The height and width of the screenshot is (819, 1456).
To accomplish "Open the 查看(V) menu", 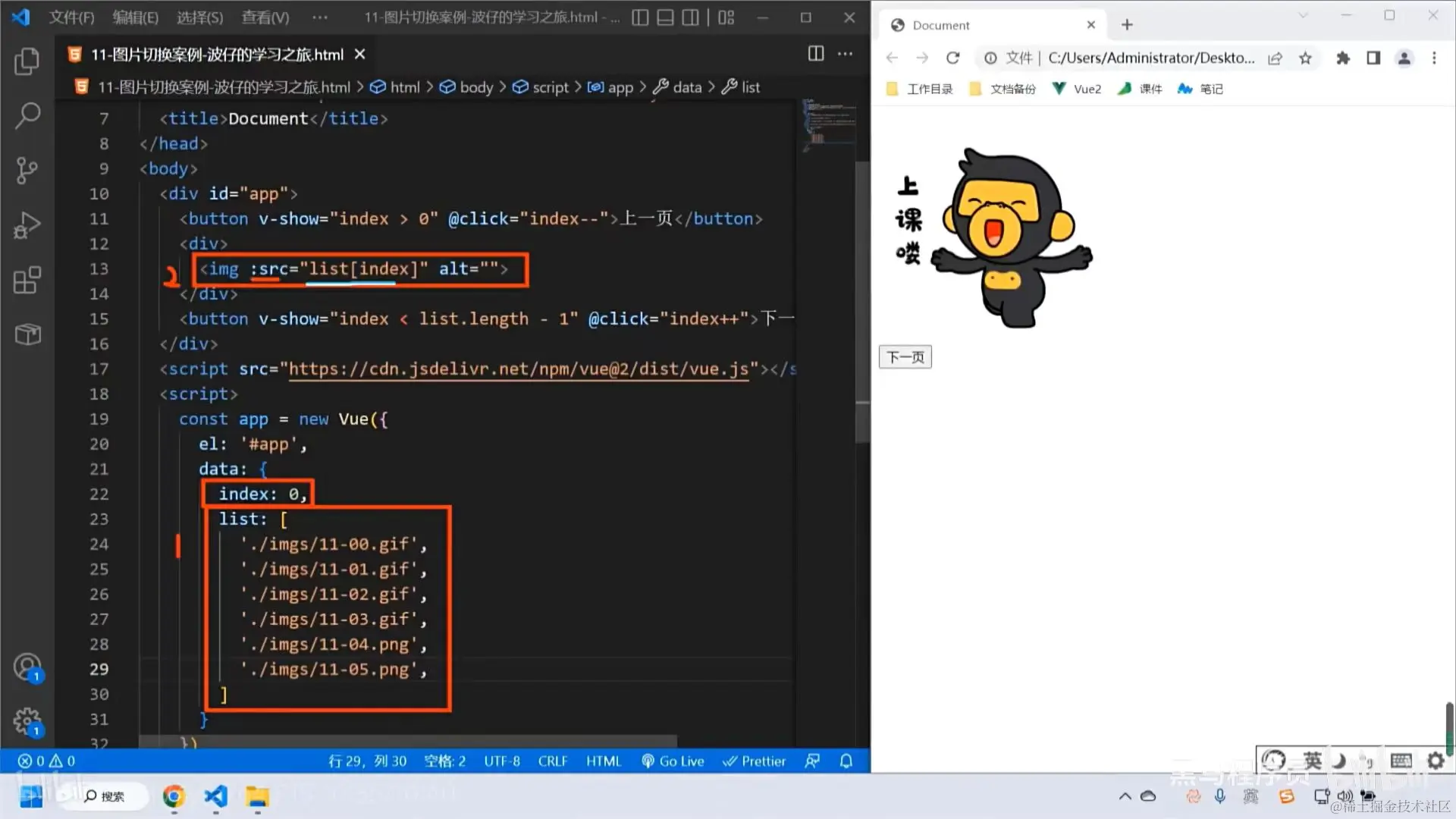I will coord(265,17).
